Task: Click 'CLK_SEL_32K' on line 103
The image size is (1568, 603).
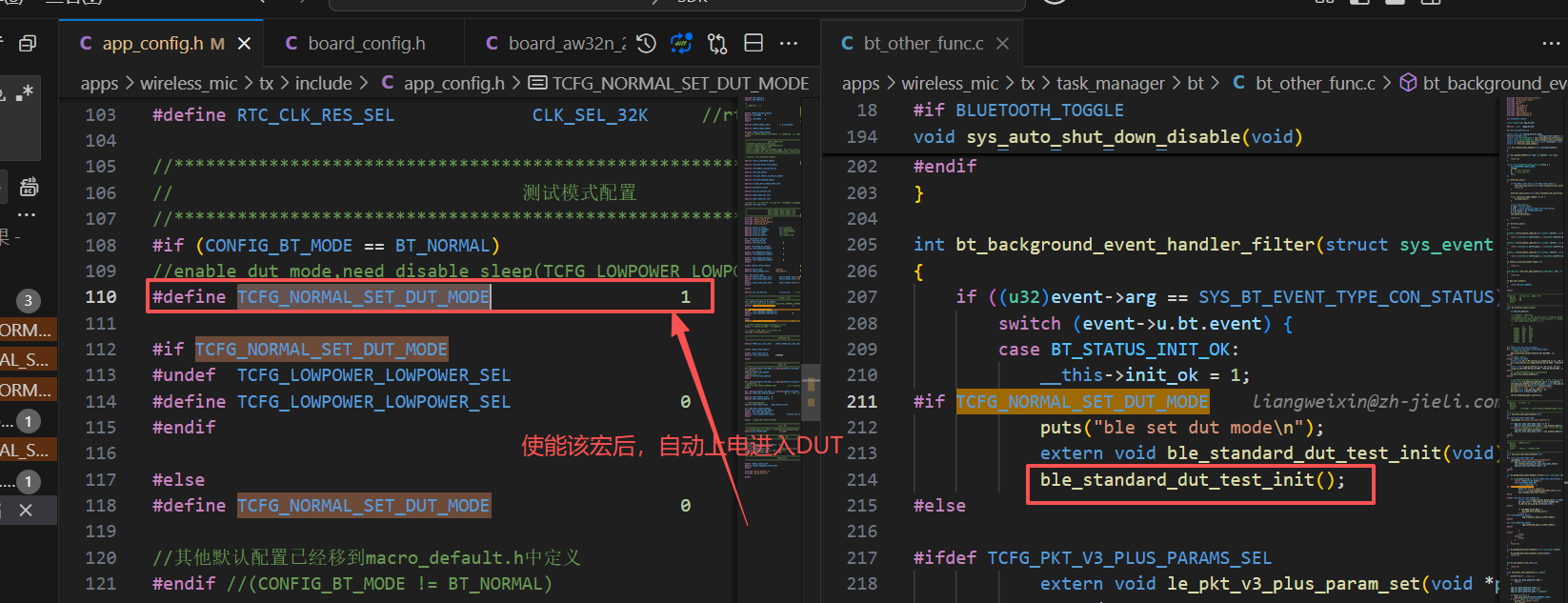Action: click(x=590, y=115)
